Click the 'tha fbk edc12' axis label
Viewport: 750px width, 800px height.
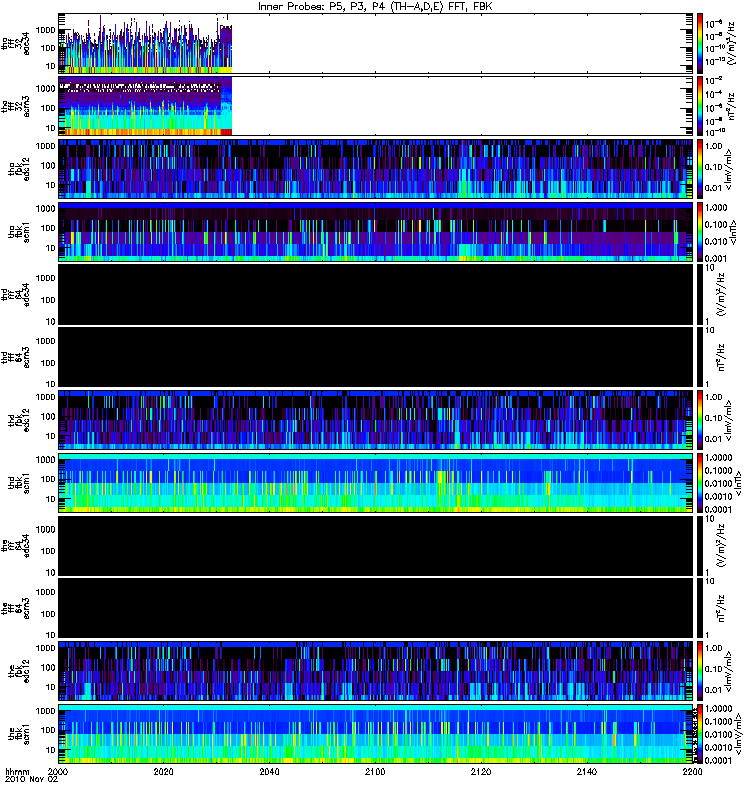[19, 169]
